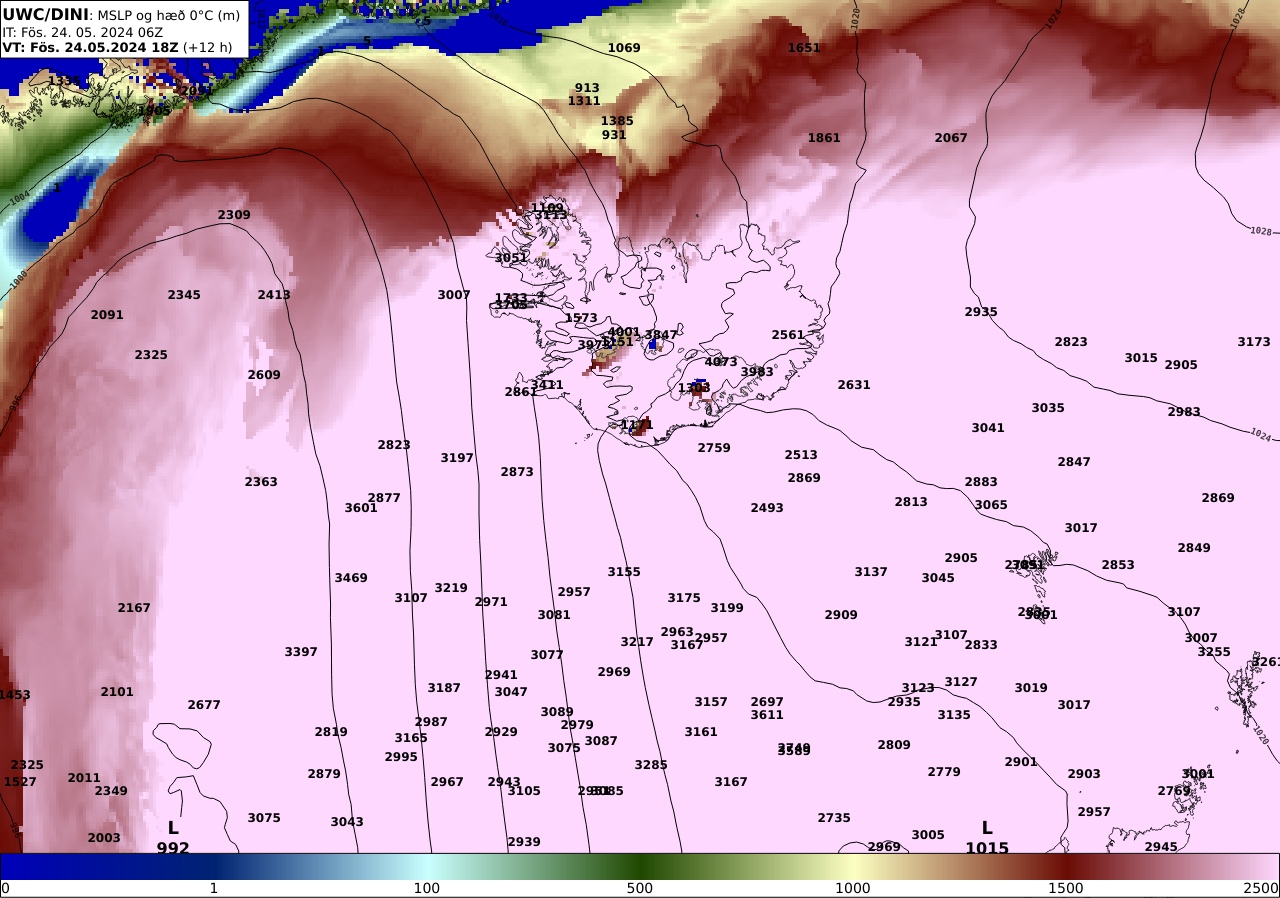This screenshot has width=1280, height=898.
Task: Click the colorbar tick label 500
Action: click(x=640, y=888)
